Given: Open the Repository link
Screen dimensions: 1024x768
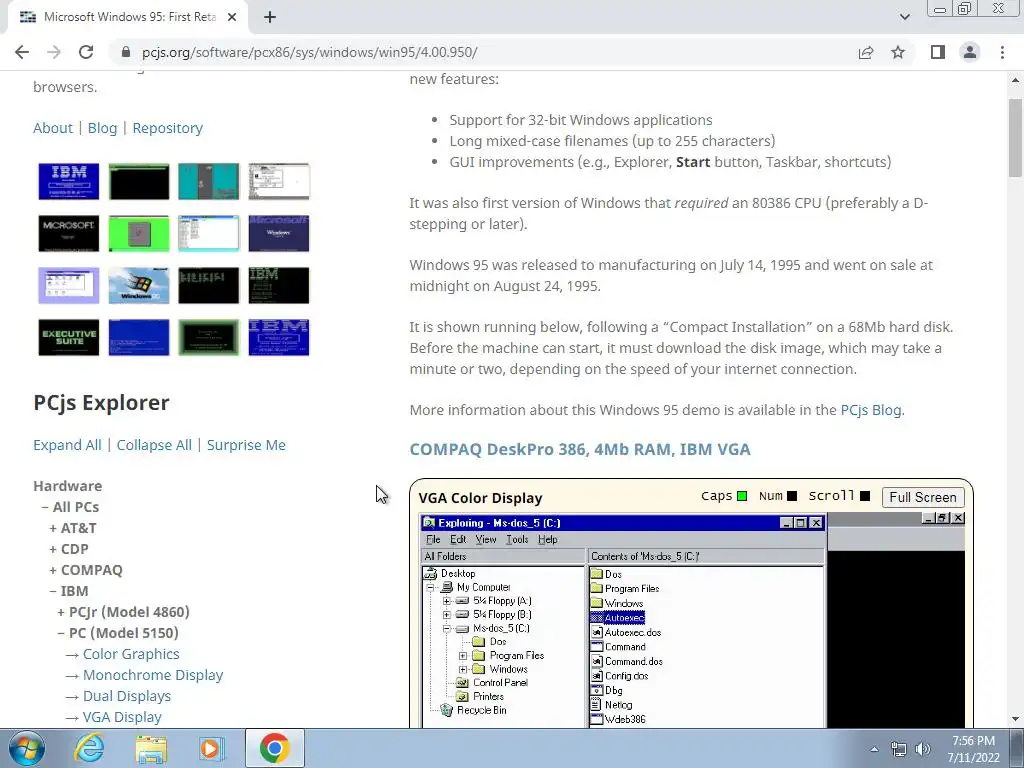Looking at the screenshot, I should pos(167,128).
